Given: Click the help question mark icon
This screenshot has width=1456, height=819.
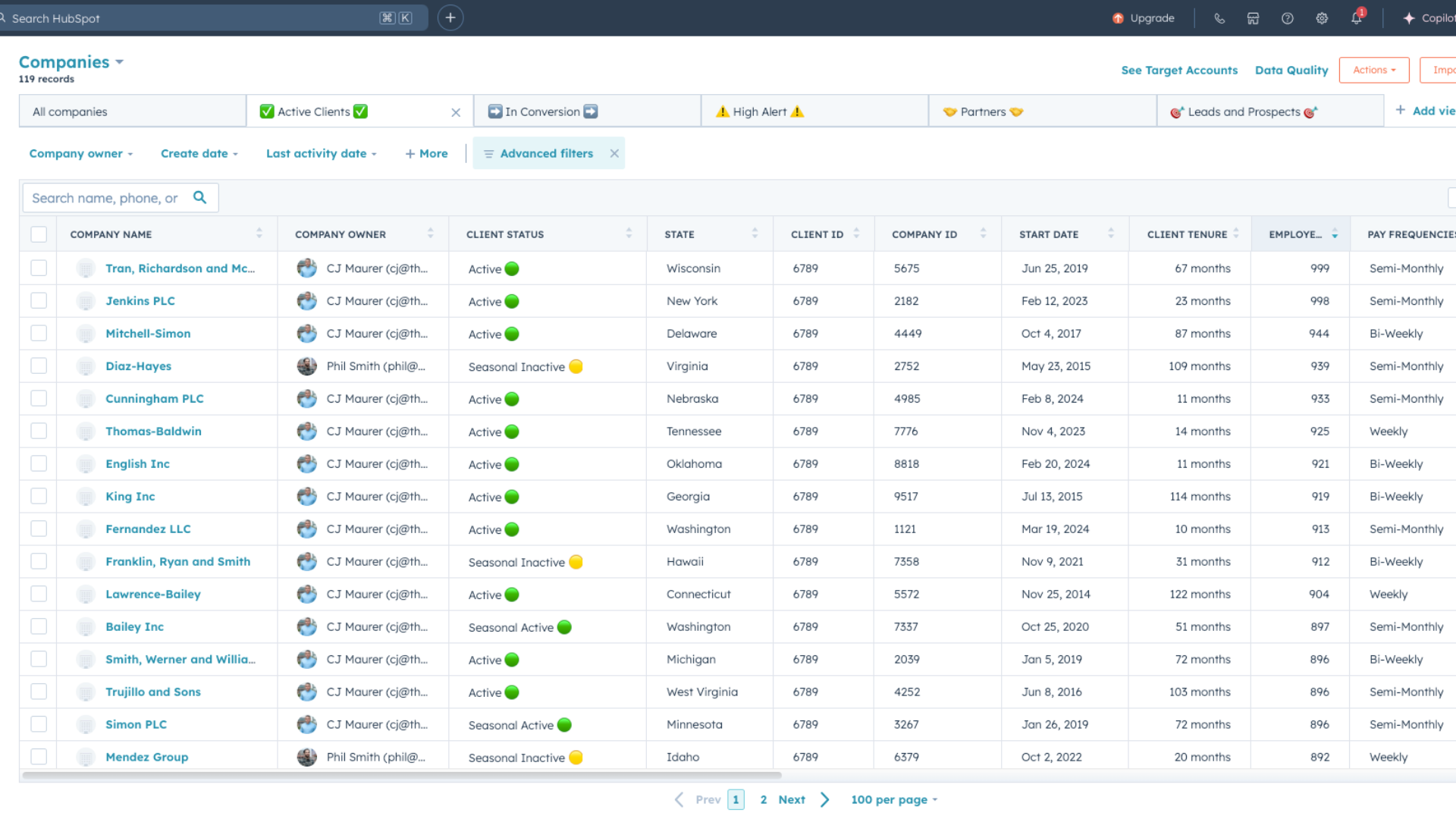Looking at the screenshot, I should click(x=1288, y=18).
